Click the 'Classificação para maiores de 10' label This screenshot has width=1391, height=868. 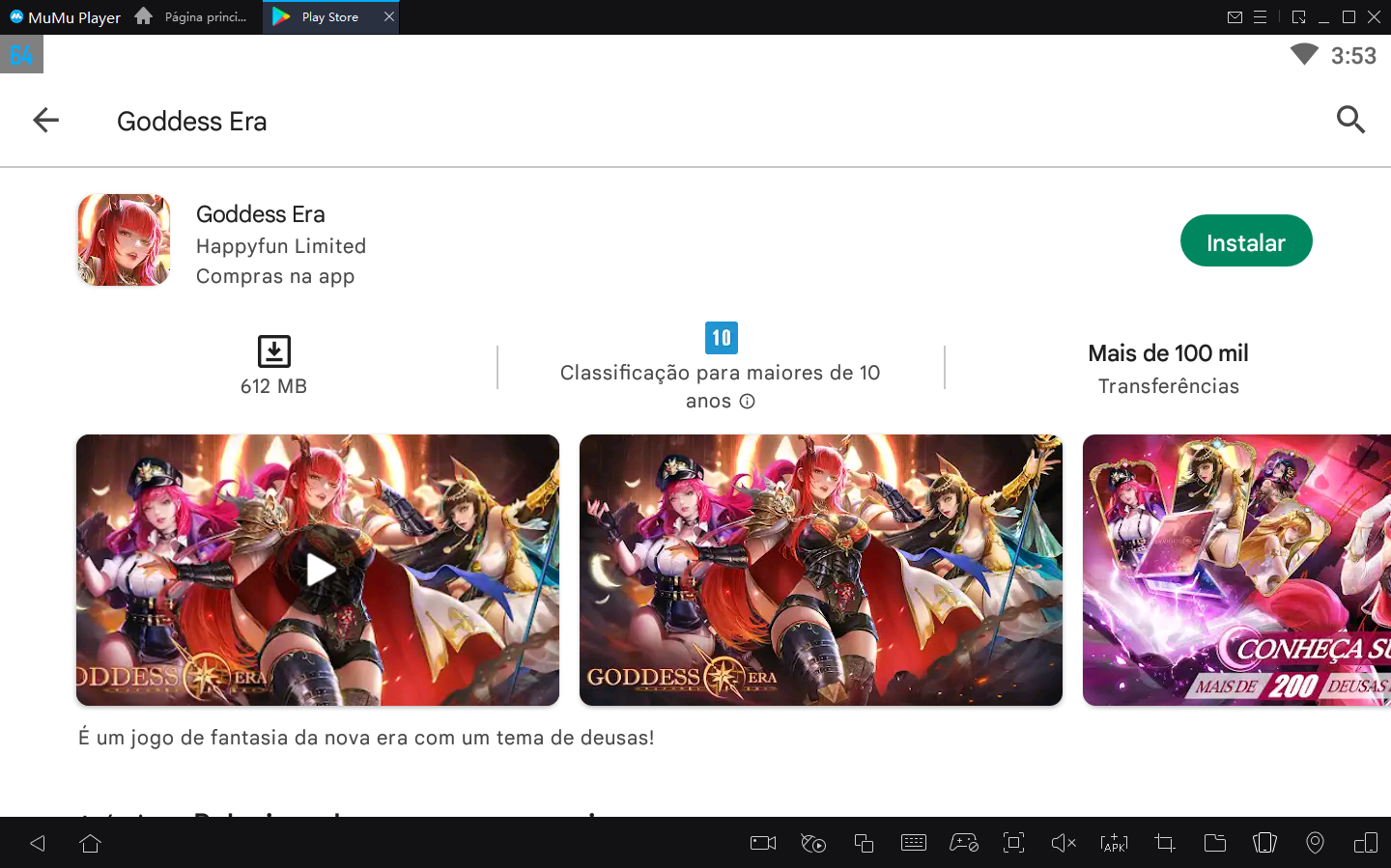(721, 373)
